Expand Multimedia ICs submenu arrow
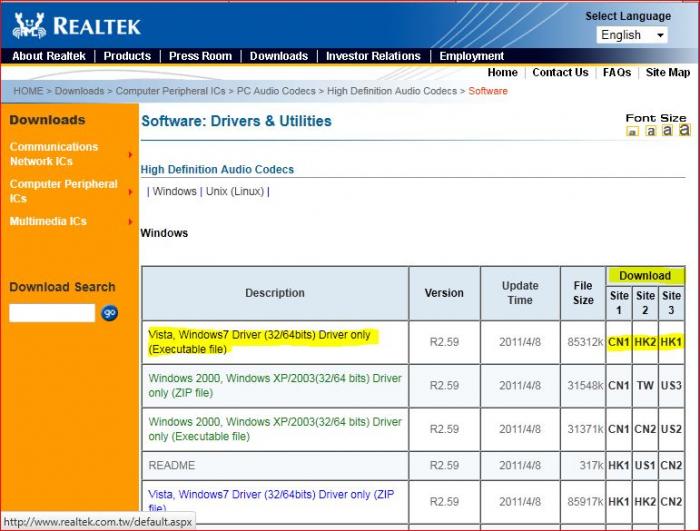 [x=130, y=222]
